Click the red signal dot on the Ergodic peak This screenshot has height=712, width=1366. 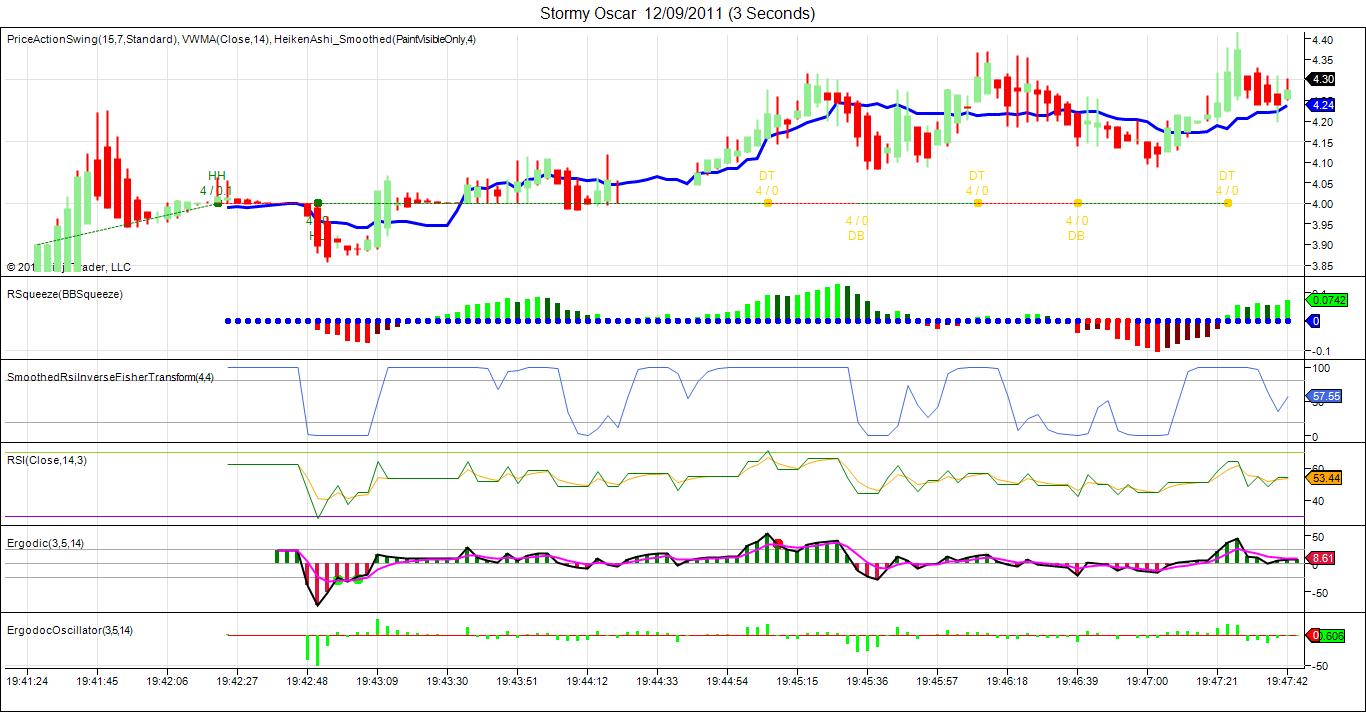[777, 543]
